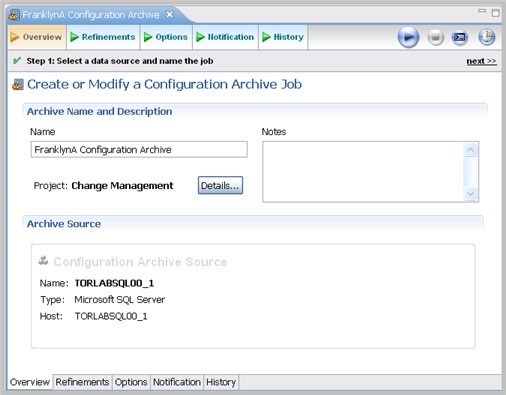Click inside the Notes text area

click(363, 172)
